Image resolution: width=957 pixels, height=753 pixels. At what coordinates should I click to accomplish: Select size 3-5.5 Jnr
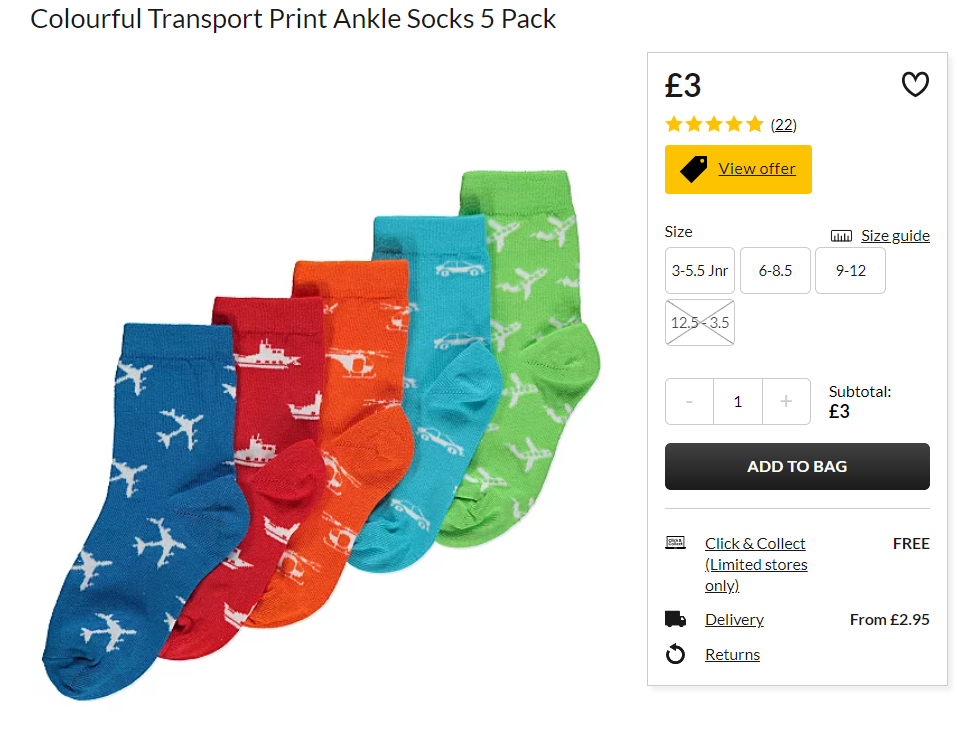click(699, 270)
